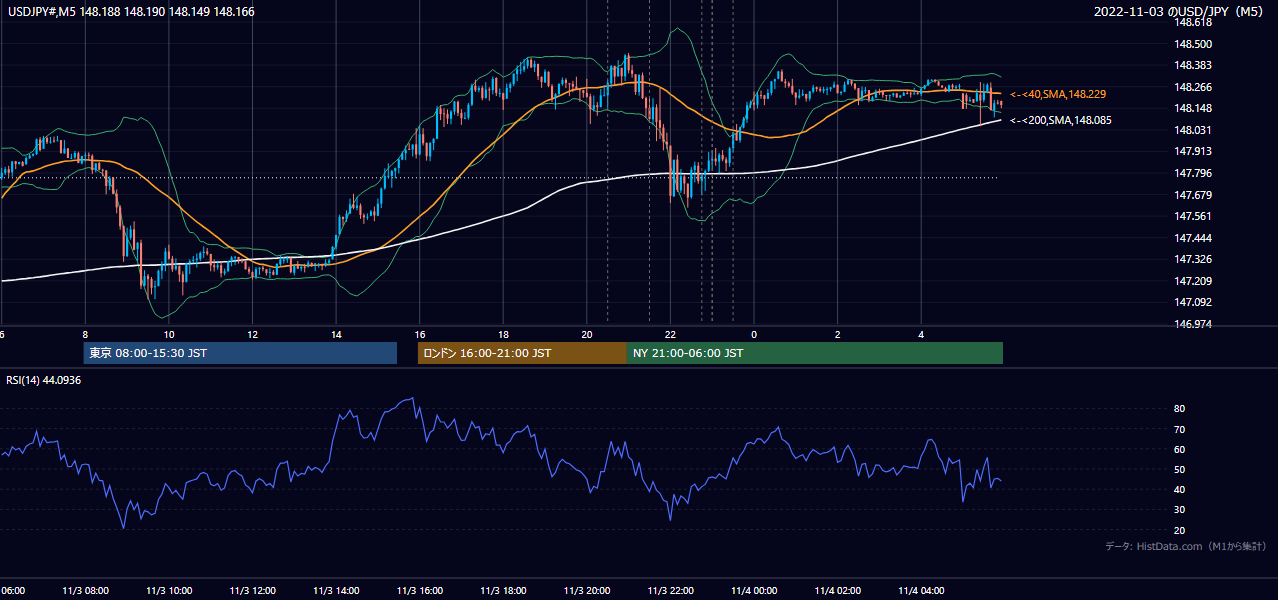Click hour 12 on the price chart time axis
1278x600 pixels.
(252, 335)
